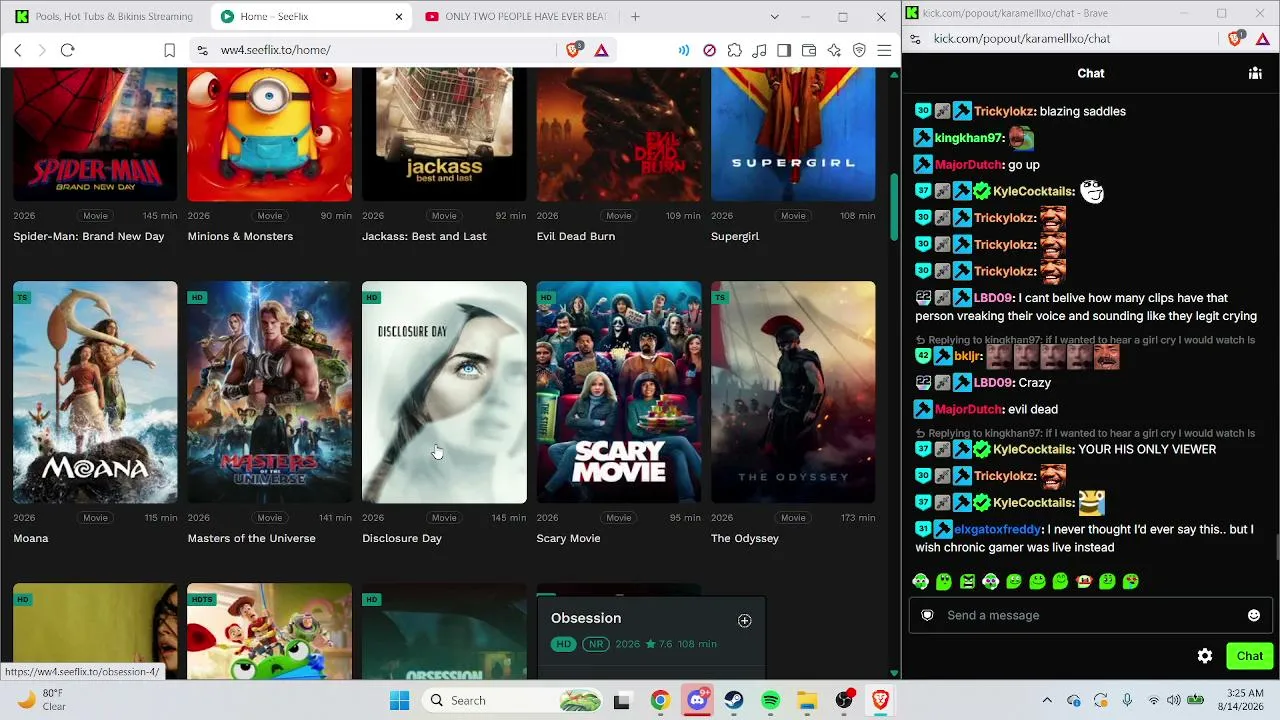Screen dimensions: 1280x720
Task: Open the Brave hamburger main menu
Action: (x=884, y=50)
